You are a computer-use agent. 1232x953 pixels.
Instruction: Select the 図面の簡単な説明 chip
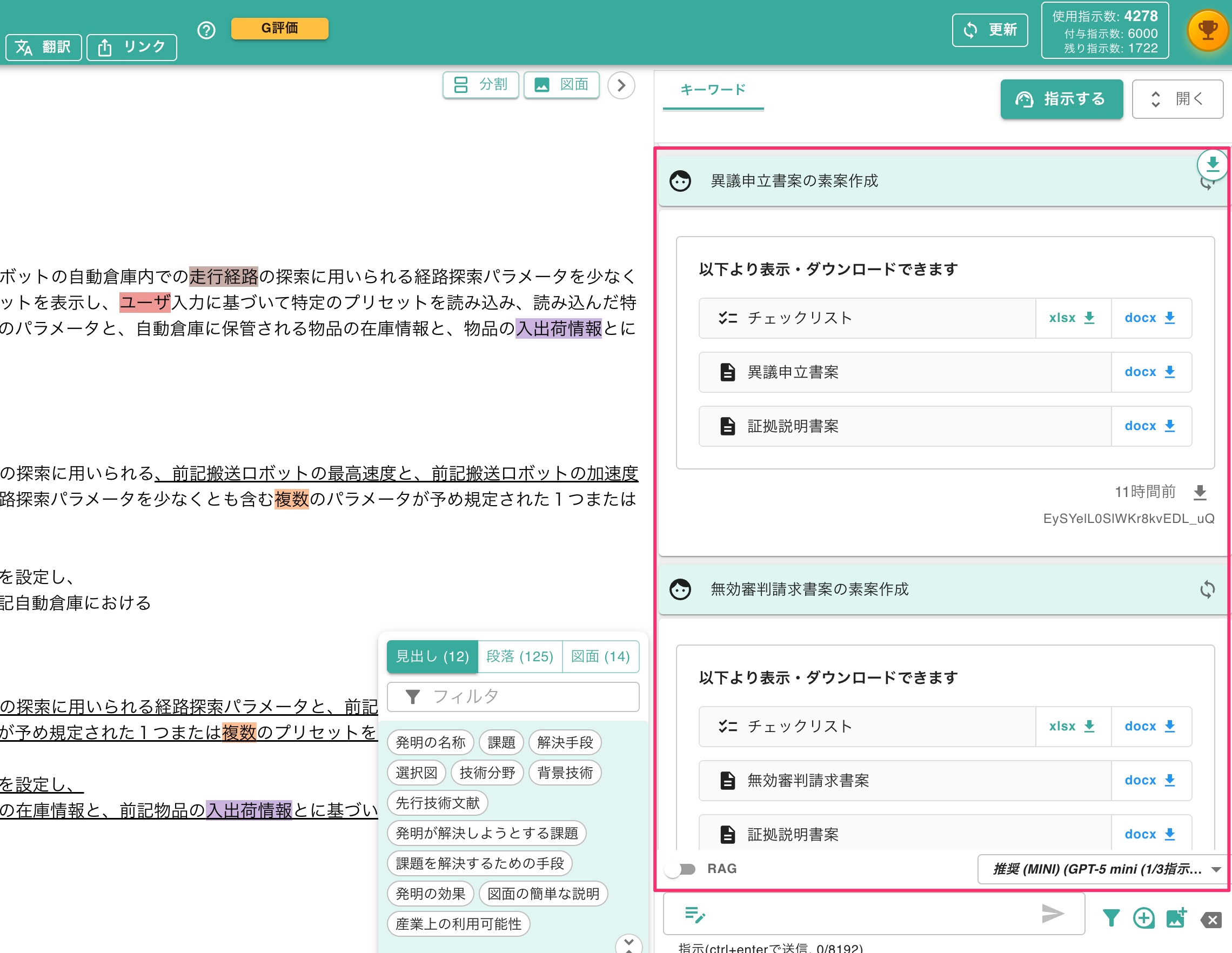[543, 894]
